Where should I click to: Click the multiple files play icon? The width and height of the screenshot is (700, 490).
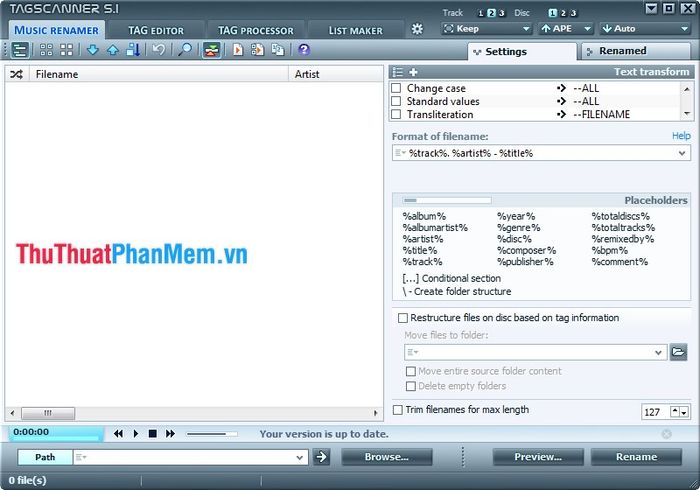[258, 50]
